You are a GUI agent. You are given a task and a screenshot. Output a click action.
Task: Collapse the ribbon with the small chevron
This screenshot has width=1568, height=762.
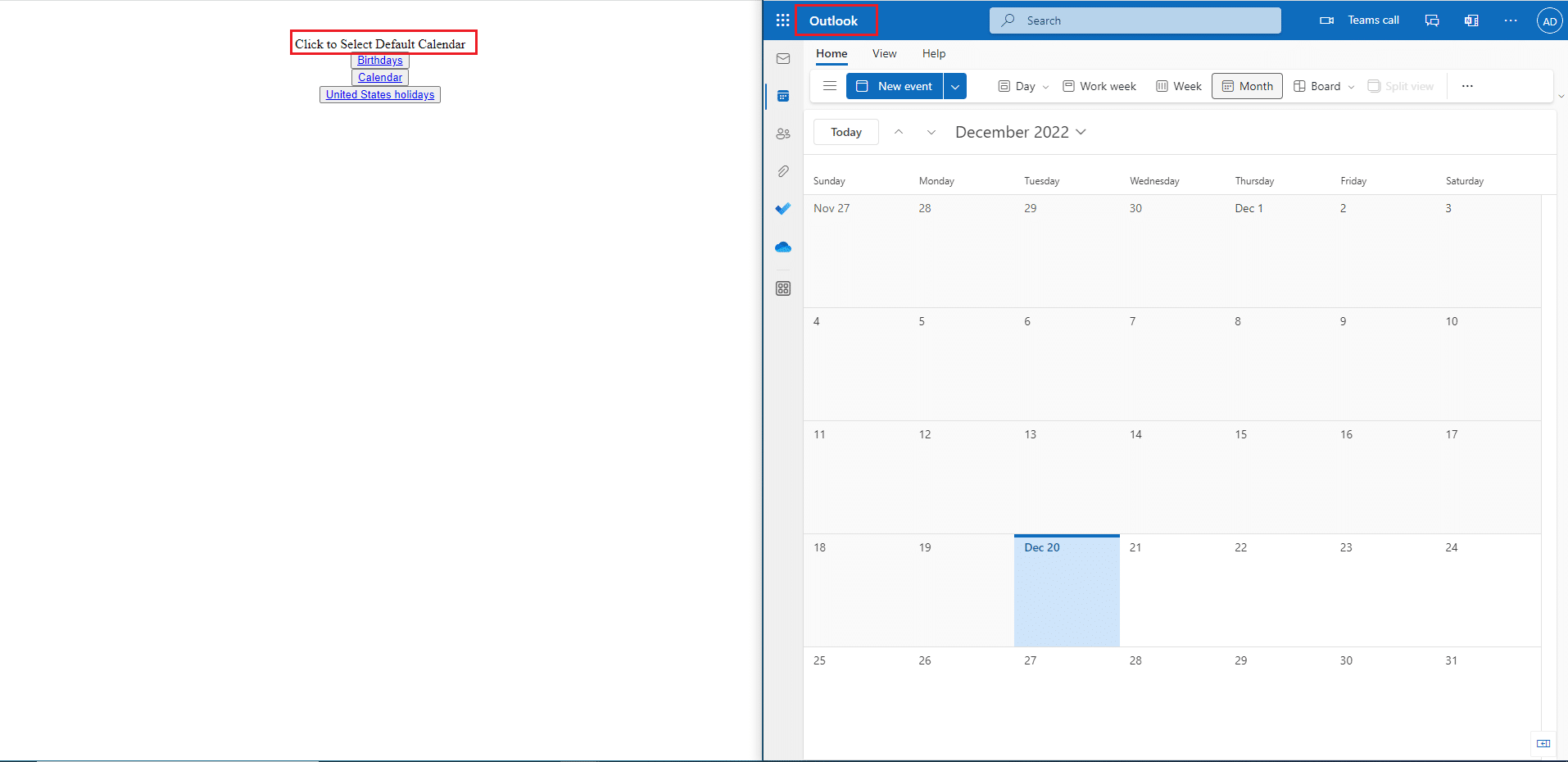click(1561, 97)
